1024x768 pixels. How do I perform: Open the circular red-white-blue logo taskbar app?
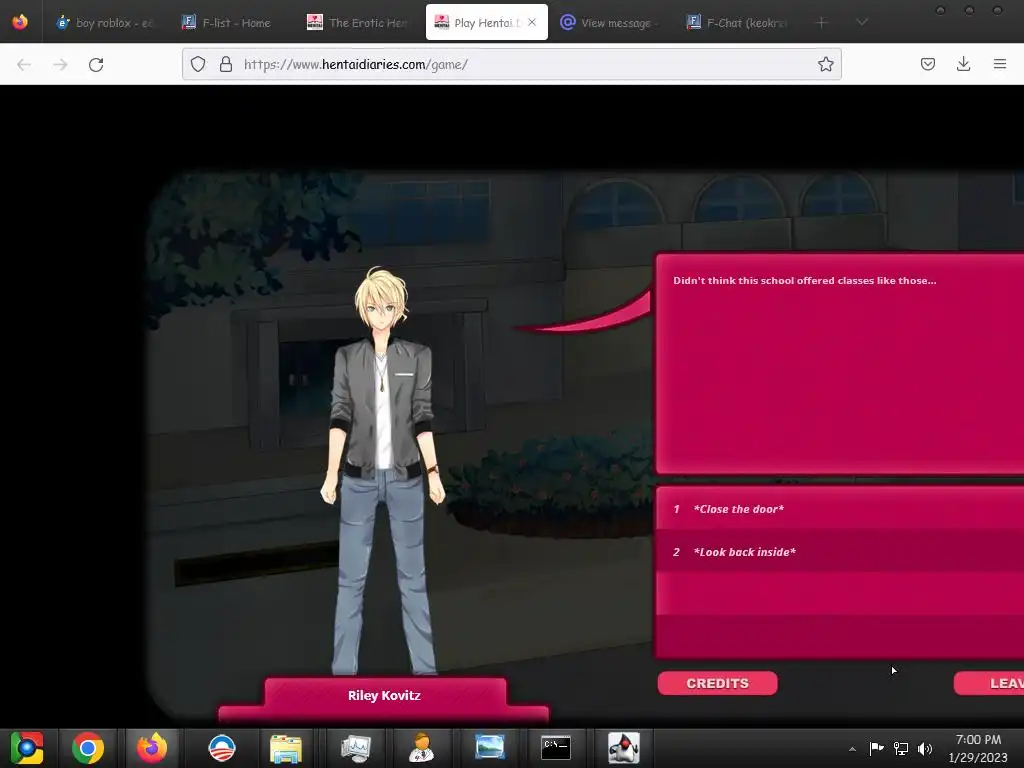click(221, 748)
